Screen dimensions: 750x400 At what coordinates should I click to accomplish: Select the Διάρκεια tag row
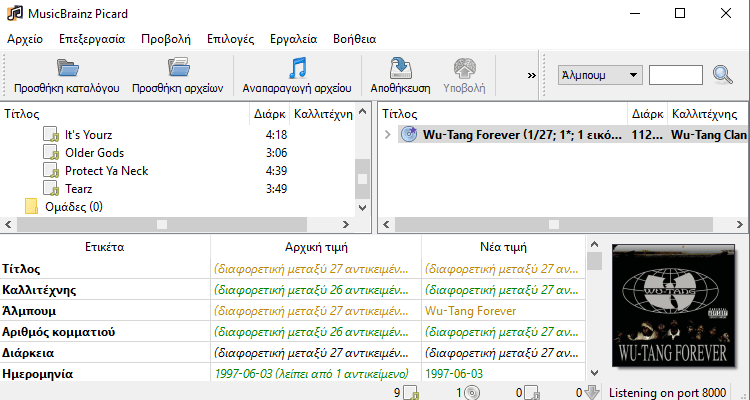pos(293,353)
